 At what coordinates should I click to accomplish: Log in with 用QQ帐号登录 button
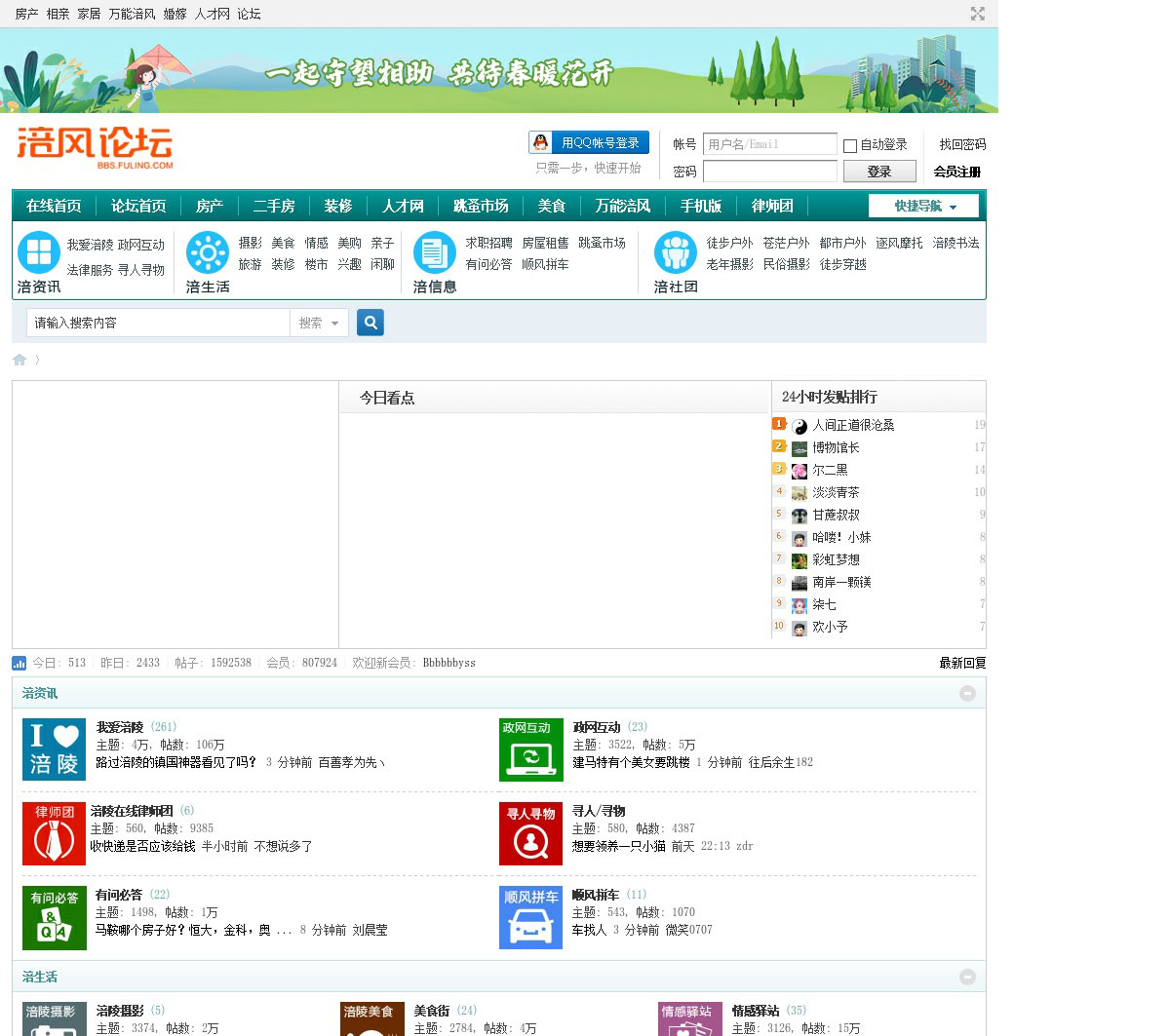[589, 143]
